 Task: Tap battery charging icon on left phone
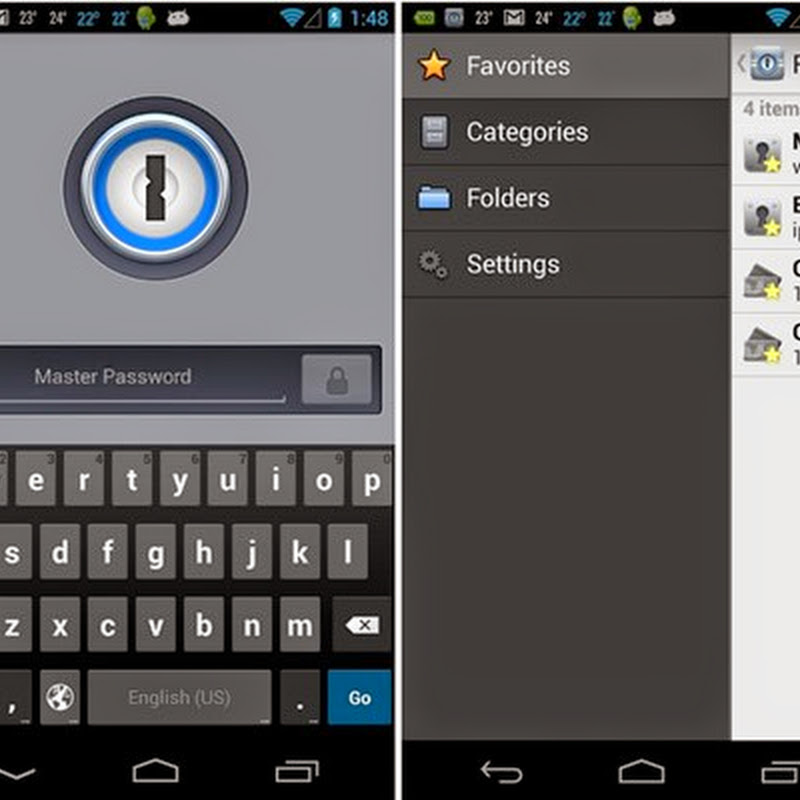(335, 18)
